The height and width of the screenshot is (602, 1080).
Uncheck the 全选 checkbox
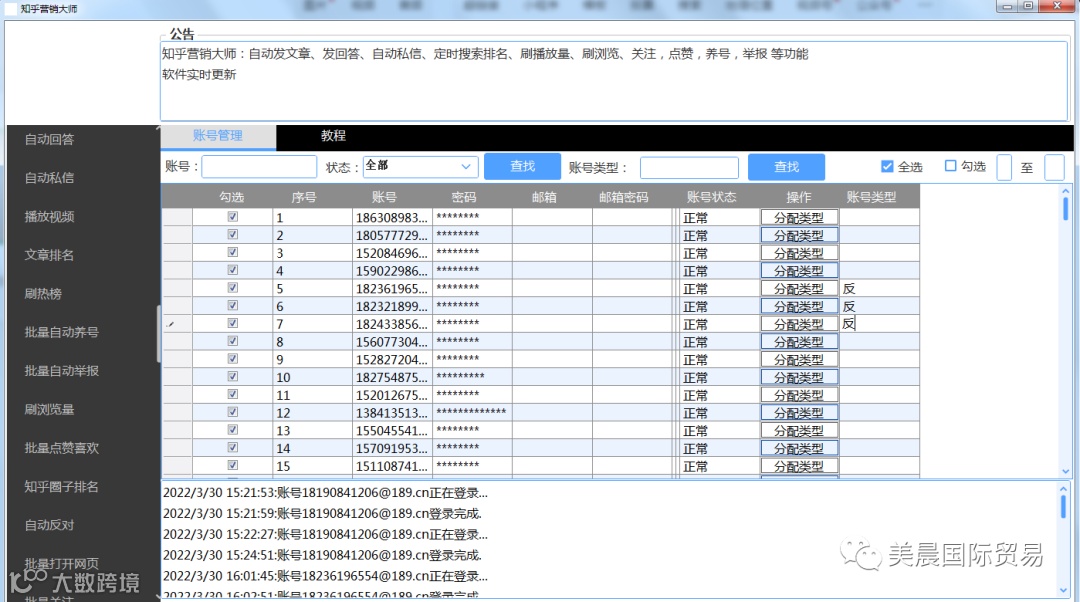887,166
